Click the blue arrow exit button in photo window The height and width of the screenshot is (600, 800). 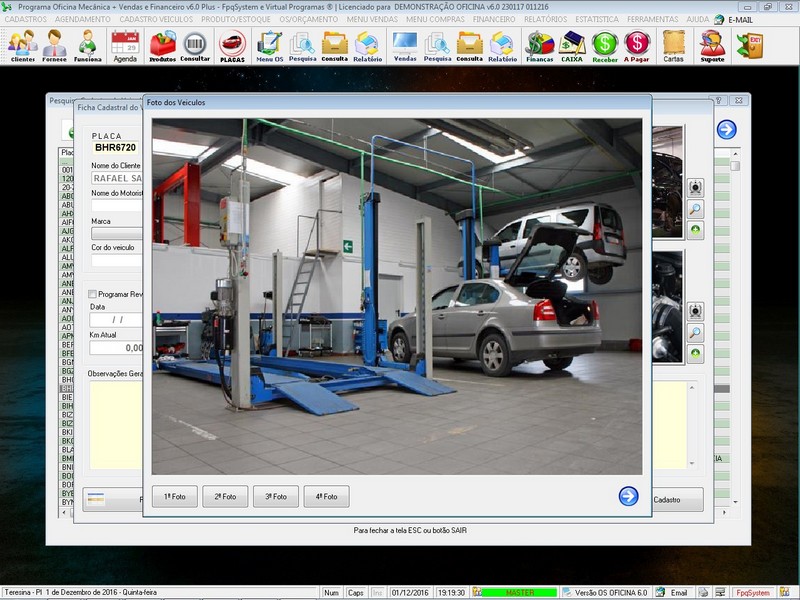(628, 496)
